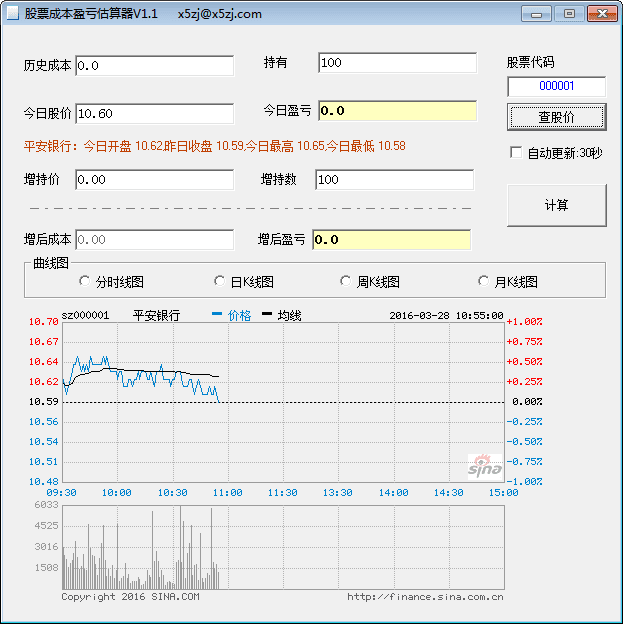Select the 日K线图 radio button
Viewport: 623px width, 624px height.
click(220, 282)
